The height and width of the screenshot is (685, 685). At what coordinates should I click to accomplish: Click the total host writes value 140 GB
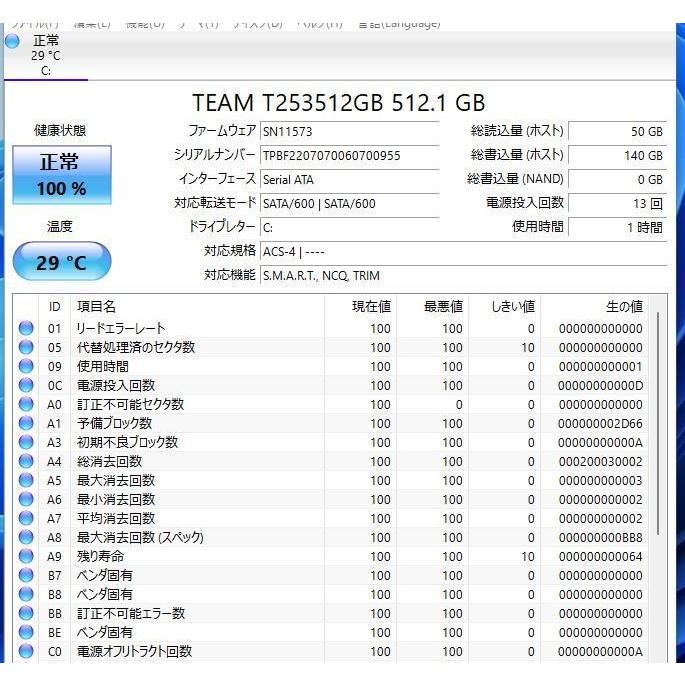[617, 156]
